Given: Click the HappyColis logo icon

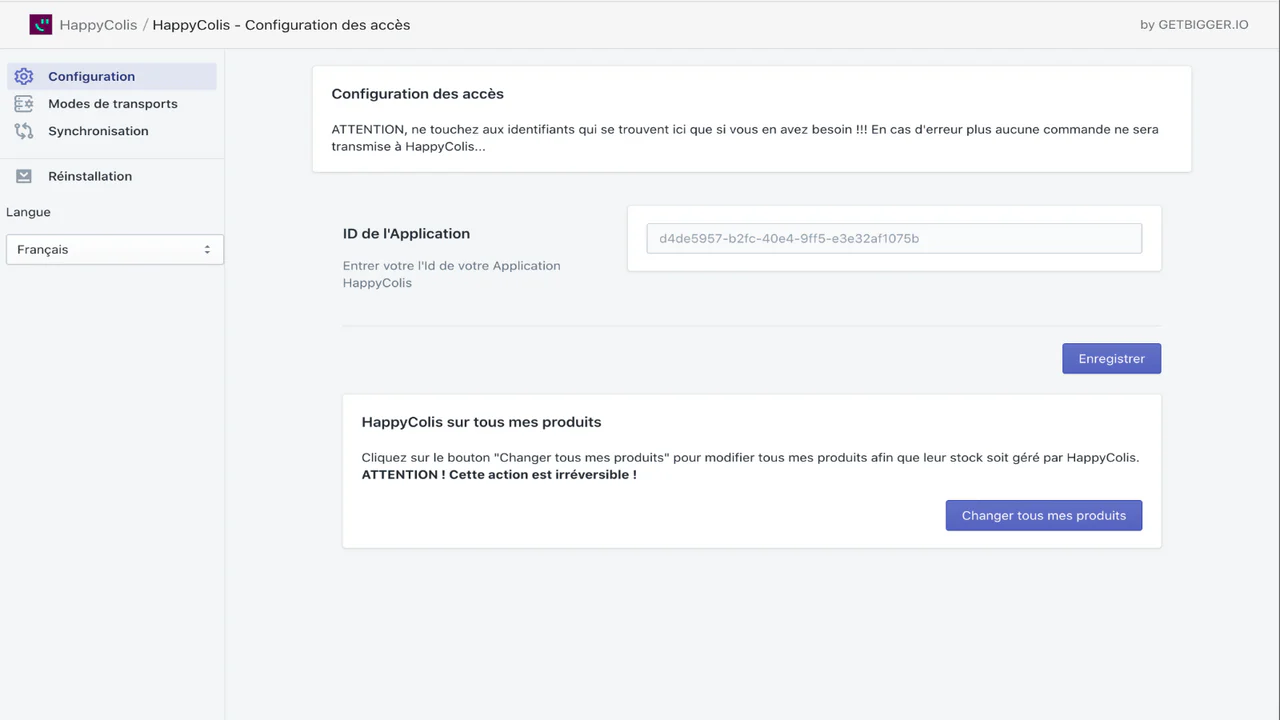Looking at the screenshot, I should coord(40,25).
